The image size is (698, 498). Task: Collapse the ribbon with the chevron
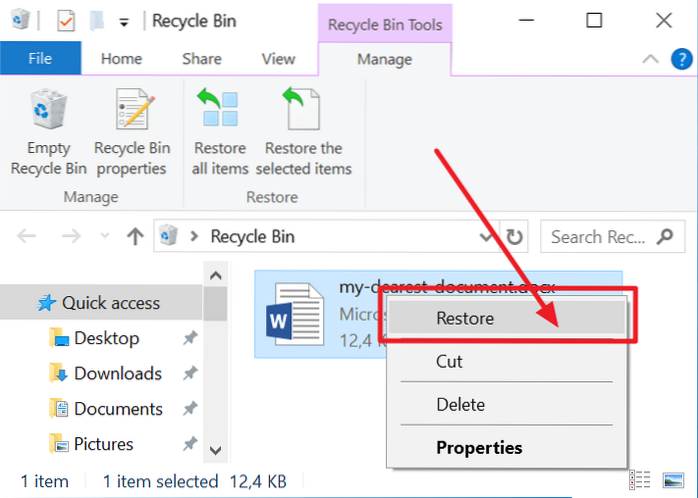[650, 59]
